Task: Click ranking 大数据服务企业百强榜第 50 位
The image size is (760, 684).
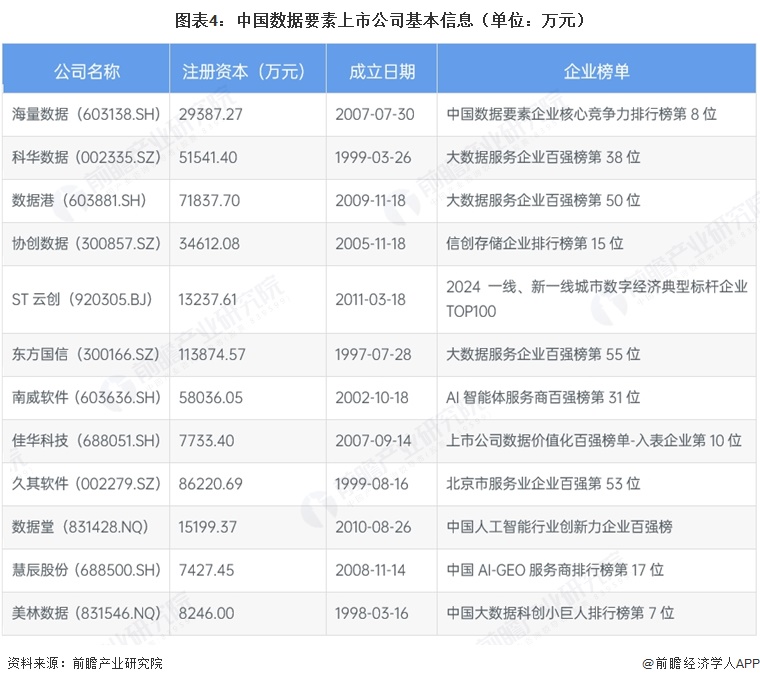Action: tap(543, 201)
